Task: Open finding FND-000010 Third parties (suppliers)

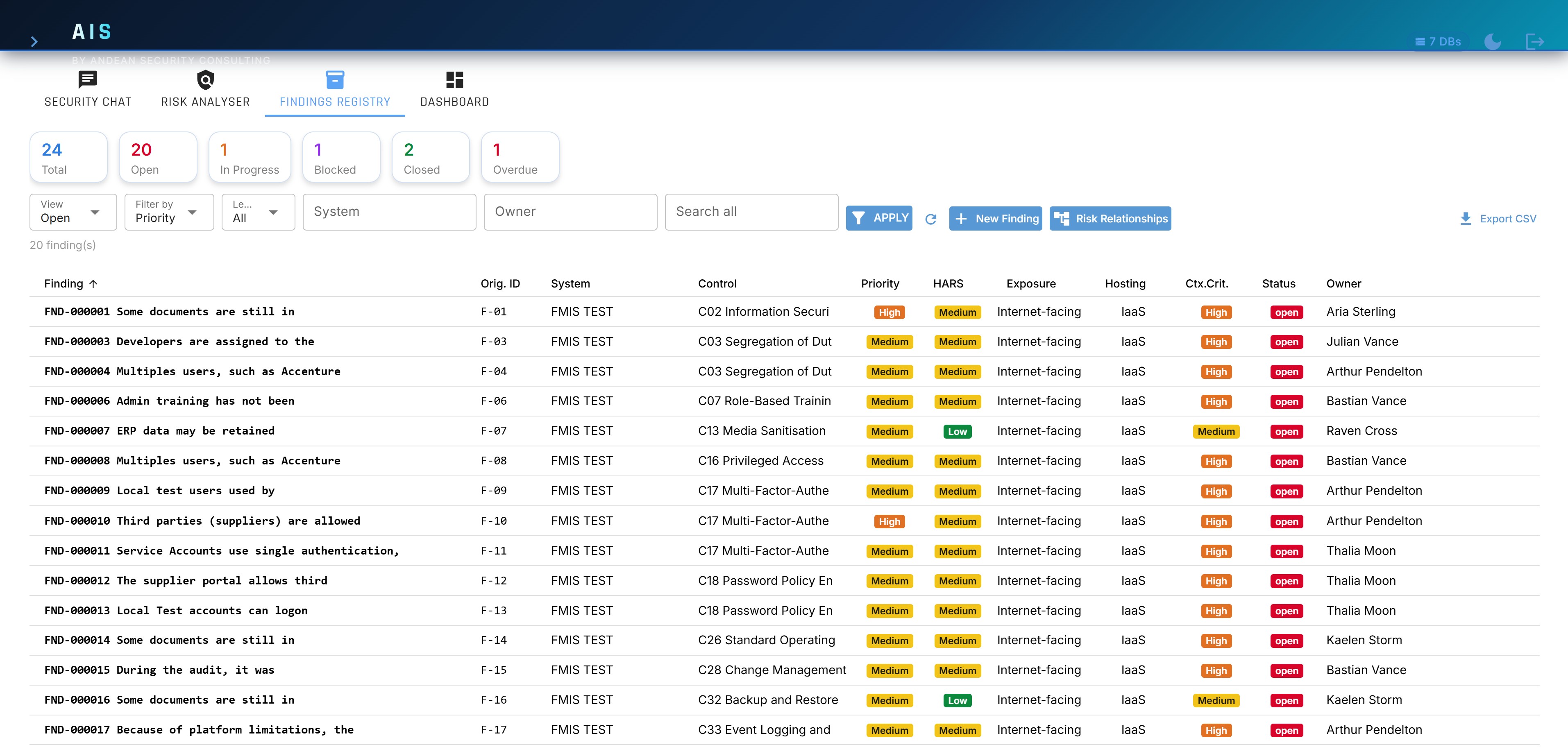Action: [202, 521]
